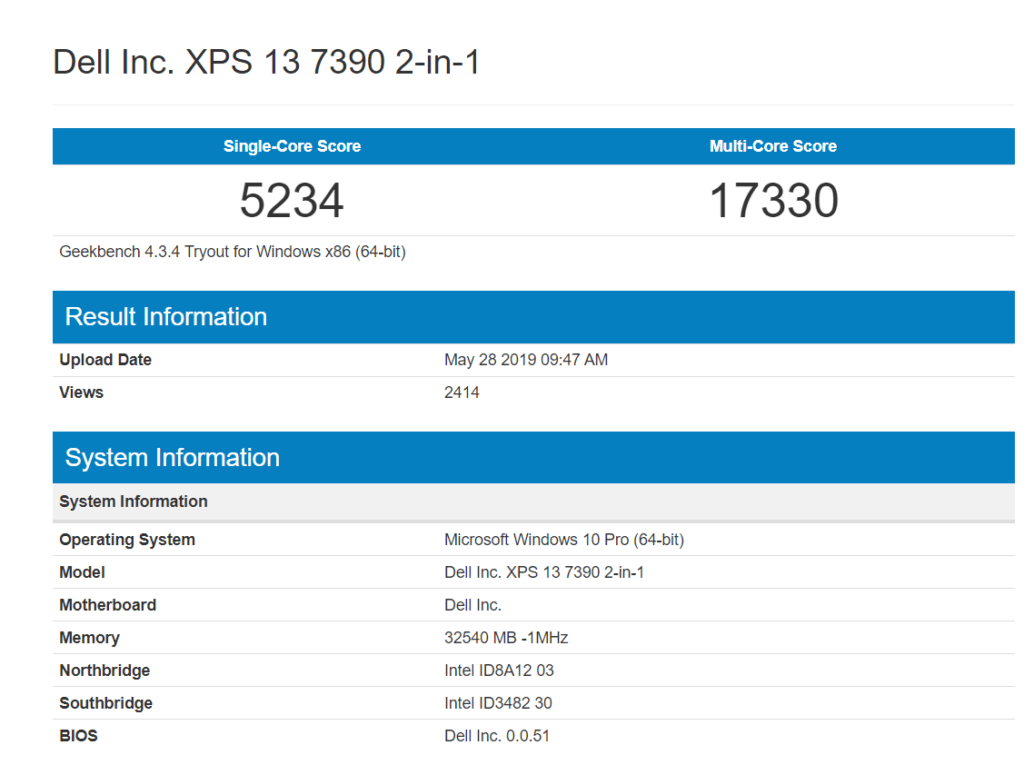
Task: Select the Operating System row label
Action: coord(127,540)
